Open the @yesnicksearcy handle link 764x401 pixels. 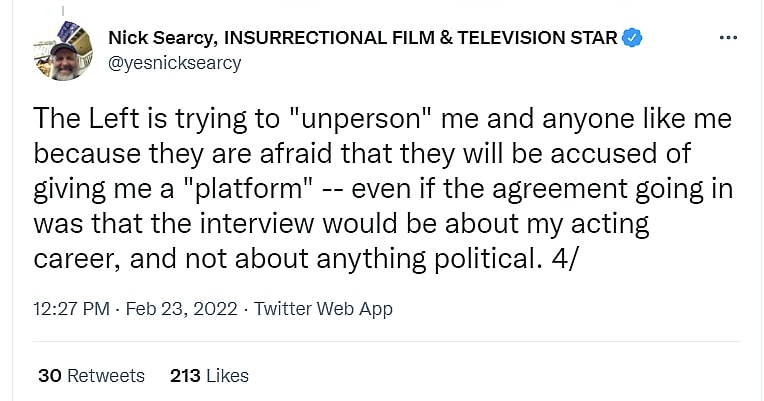pos(174,62)
